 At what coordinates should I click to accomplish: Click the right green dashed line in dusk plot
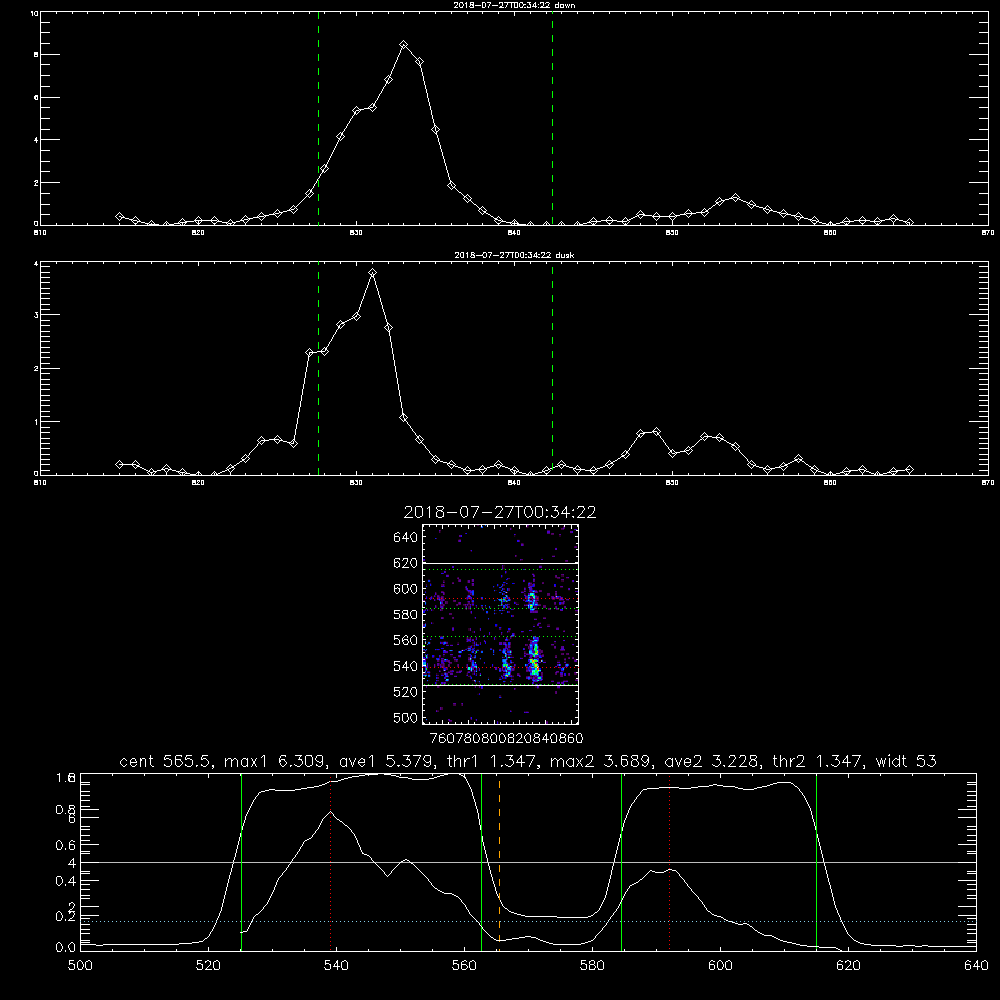tap(552, 368)
